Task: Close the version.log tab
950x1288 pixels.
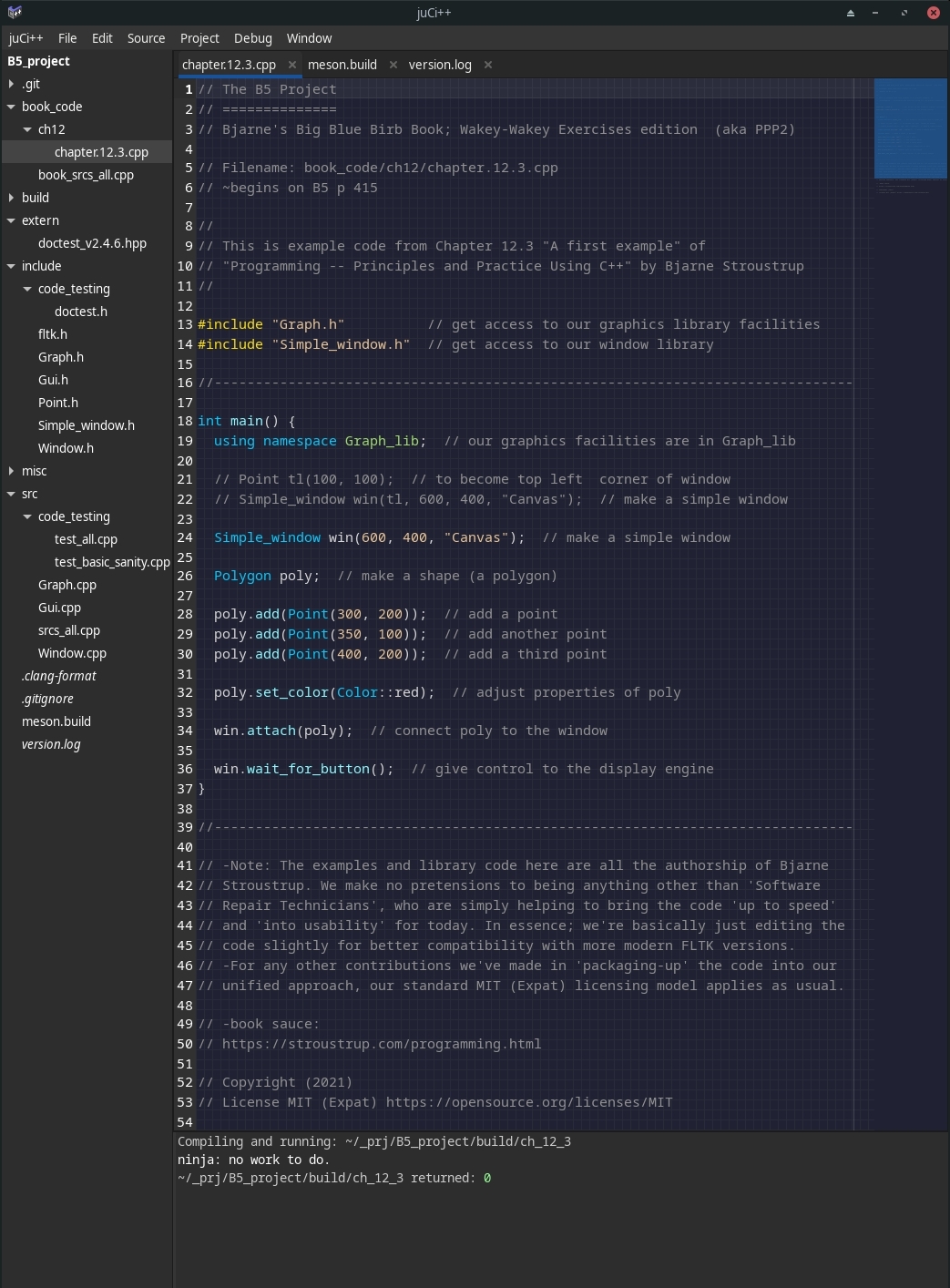Action: point(488,65)
